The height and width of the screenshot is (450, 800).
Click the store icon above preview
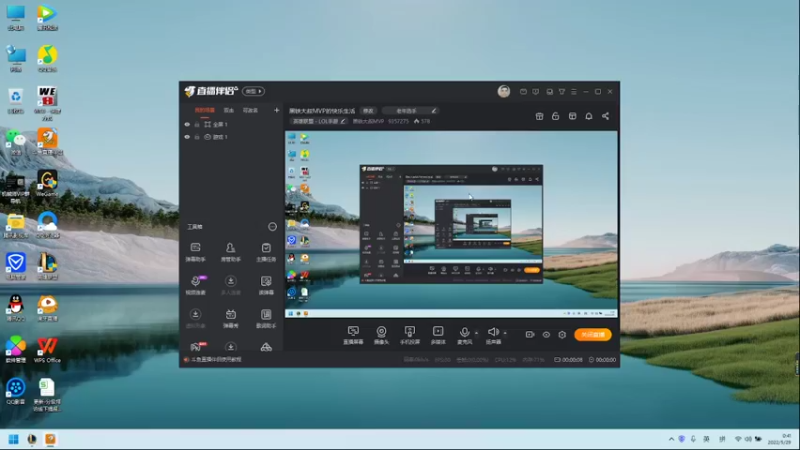coord(572,116)
